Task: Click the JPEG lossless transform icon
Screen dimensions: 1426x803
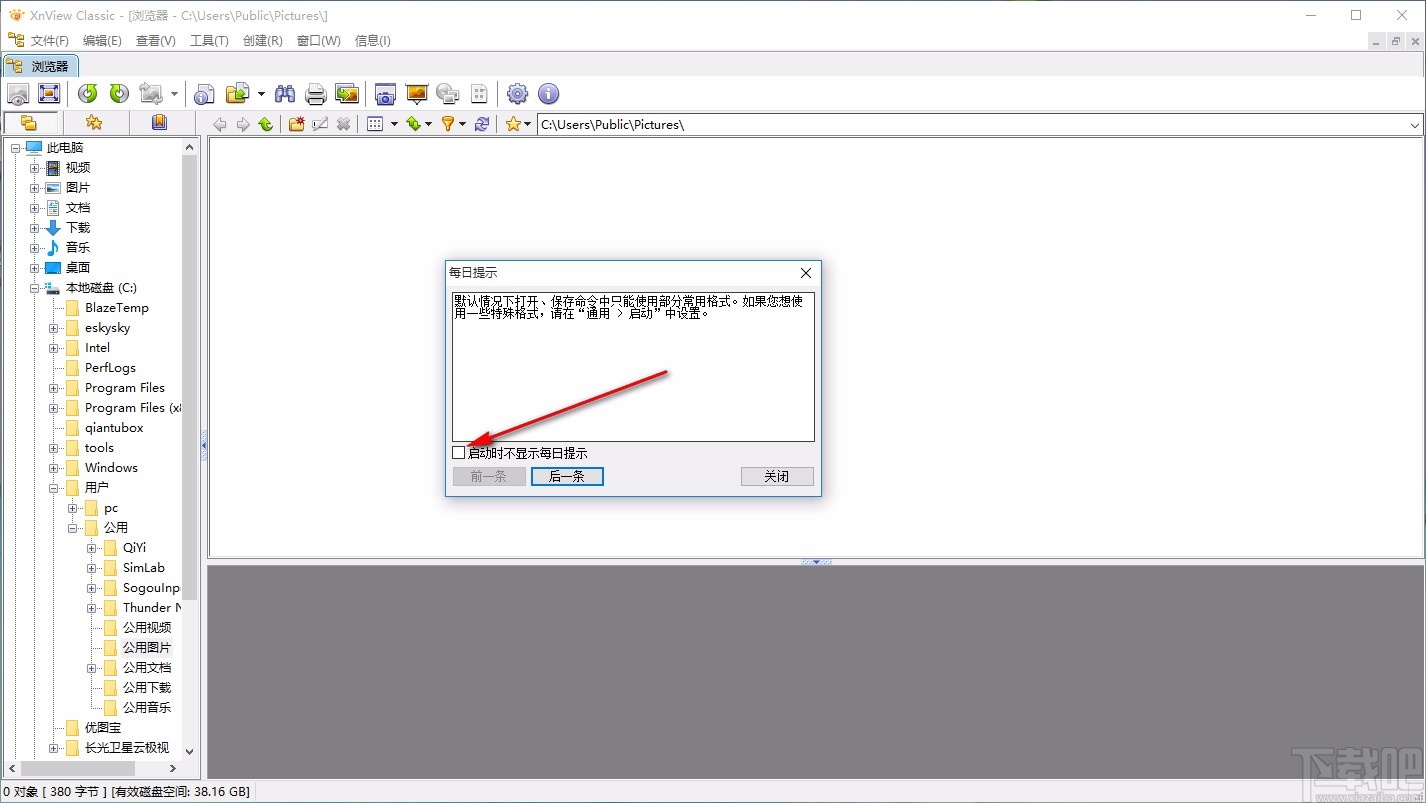Action: tap(151, 94)
